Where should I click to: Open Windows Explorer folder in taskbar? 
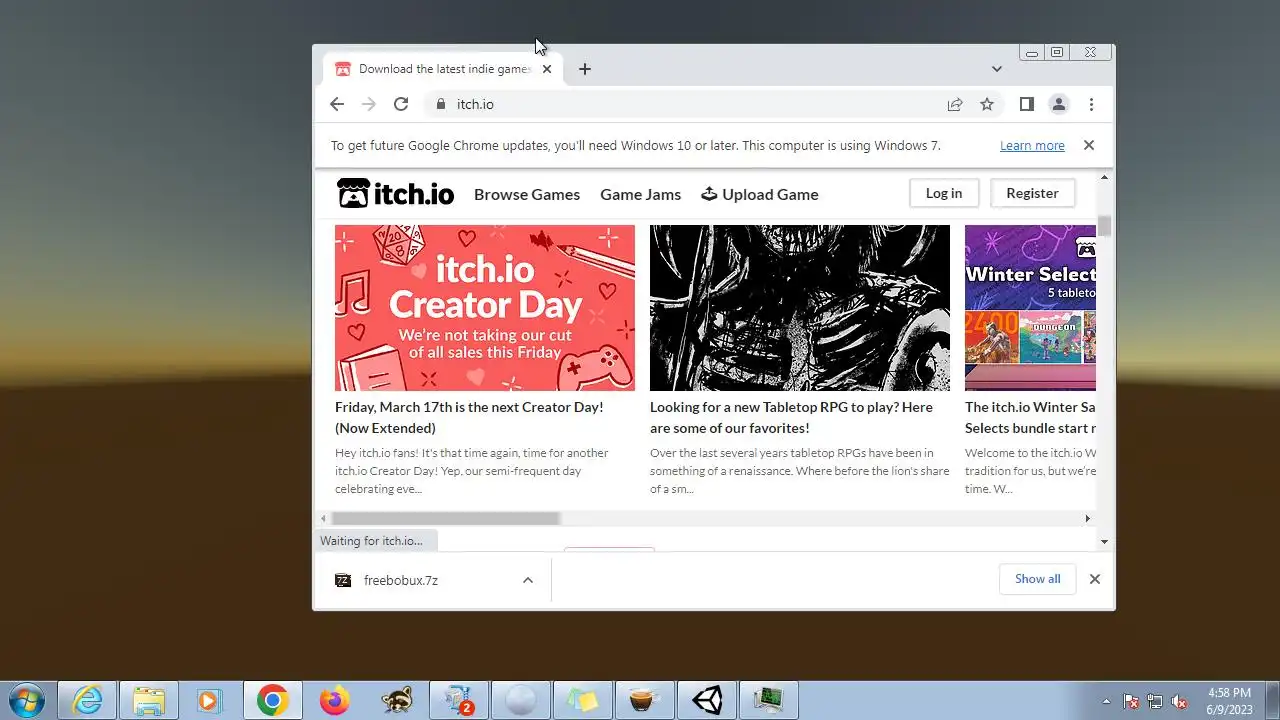pyautogui.click(x=149, y=701)
